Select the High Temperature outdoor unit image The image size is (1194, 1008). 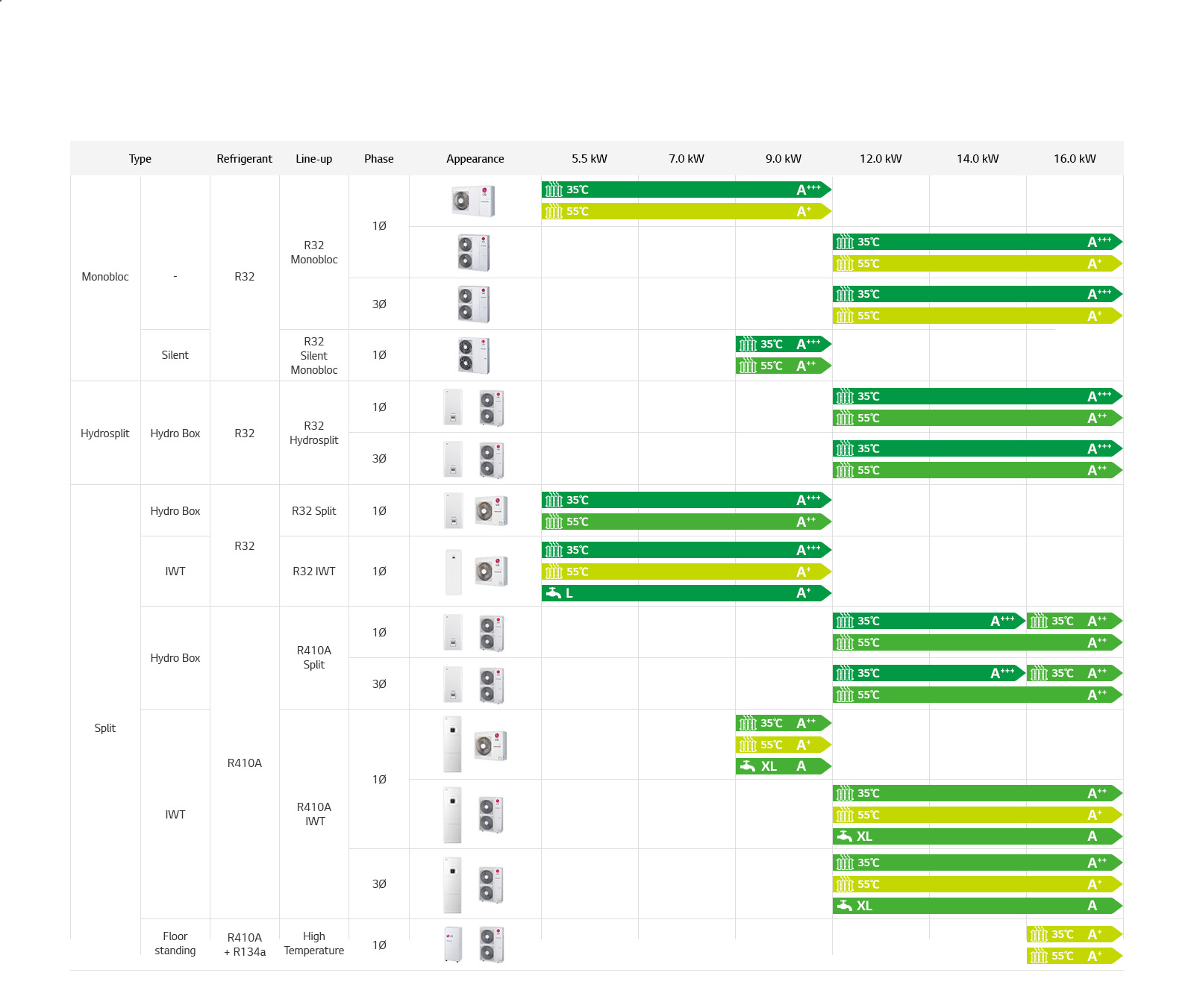(x=491, y=945)
